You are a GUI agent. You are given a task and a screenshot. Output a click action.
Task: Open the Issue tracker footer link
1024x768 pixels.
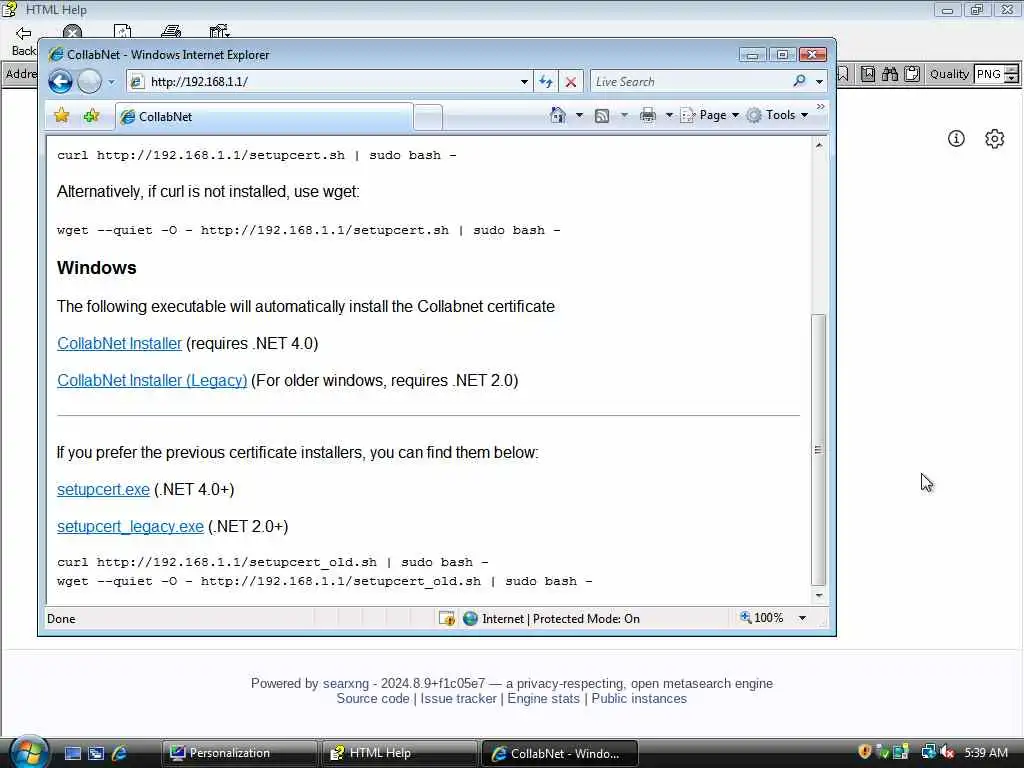pyautogui.click(x=458, y=698)
